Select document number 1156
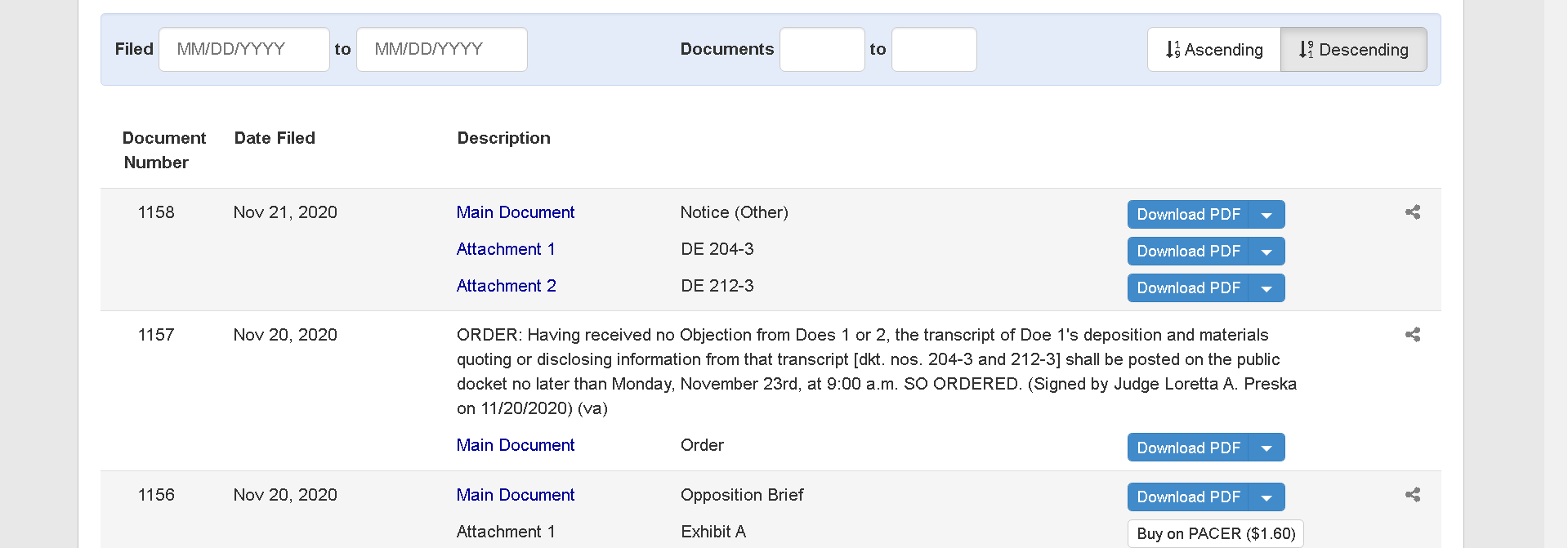 (x=156, y=495)
